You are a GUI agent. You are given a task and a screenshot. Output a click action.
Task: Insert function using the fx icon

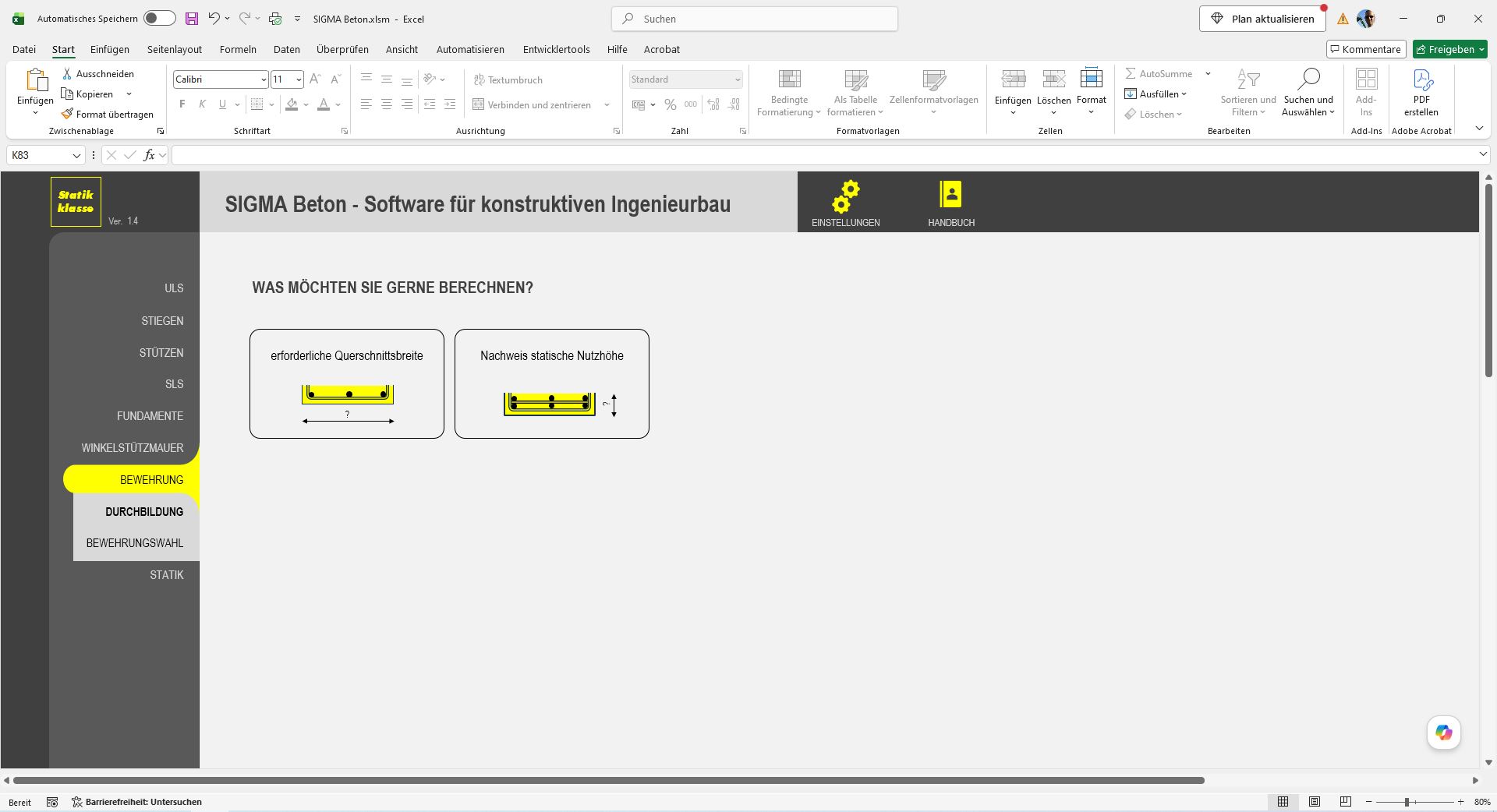tap(149, 155)
